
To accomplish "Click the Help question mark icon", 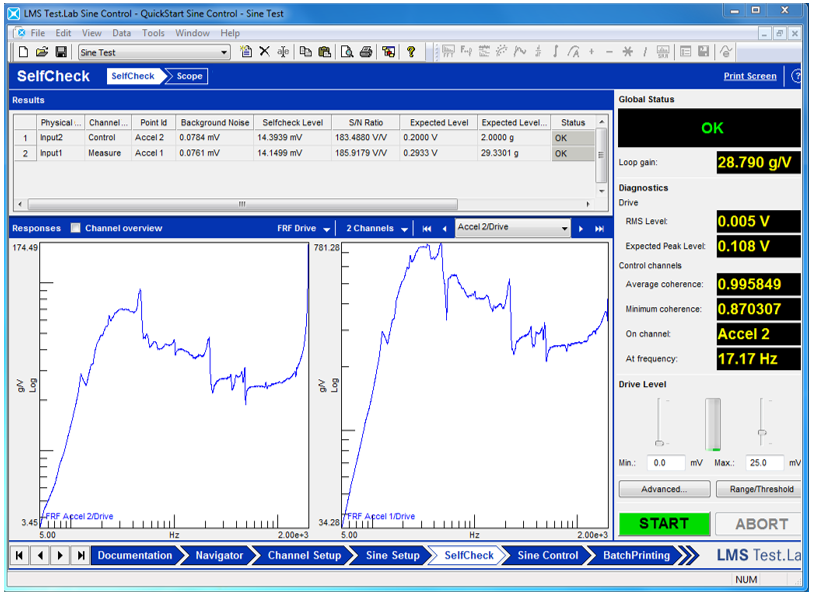I will point(411,52).
